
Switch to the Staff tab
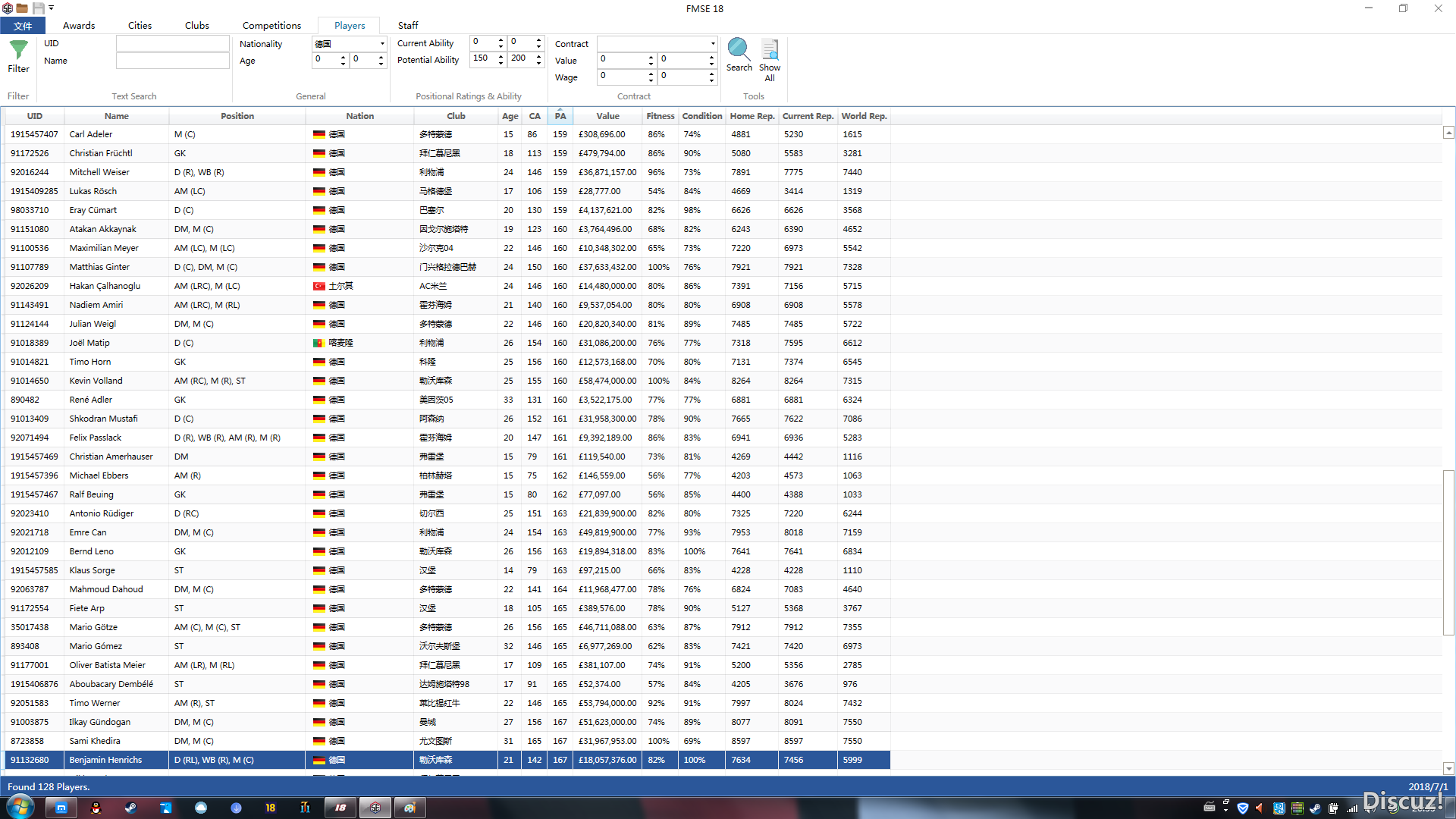[408, 25]
